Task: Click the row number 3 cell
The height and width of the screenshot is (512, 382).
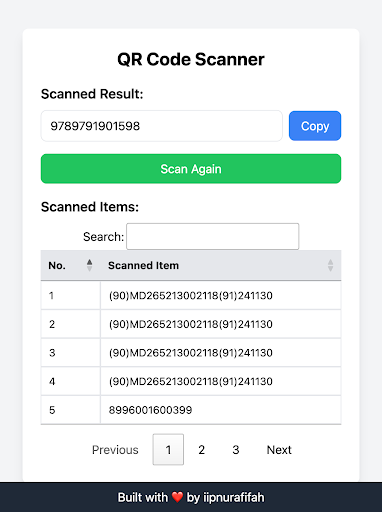Action: (x=71, y=353)
